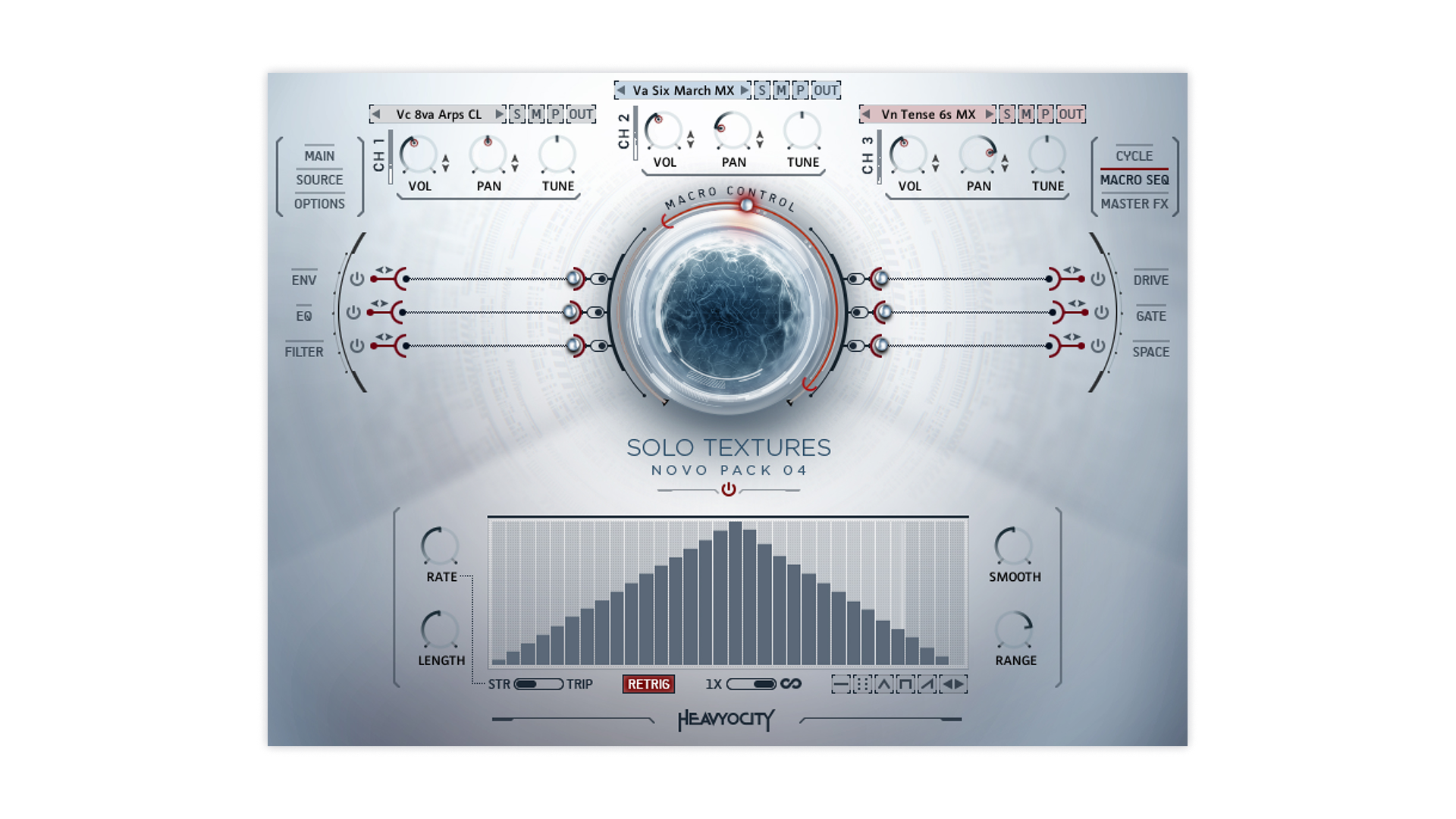Apply the triangle peak sequencer shape
The height and width of the screenshot is (819, 1456).
coord(883,684)
